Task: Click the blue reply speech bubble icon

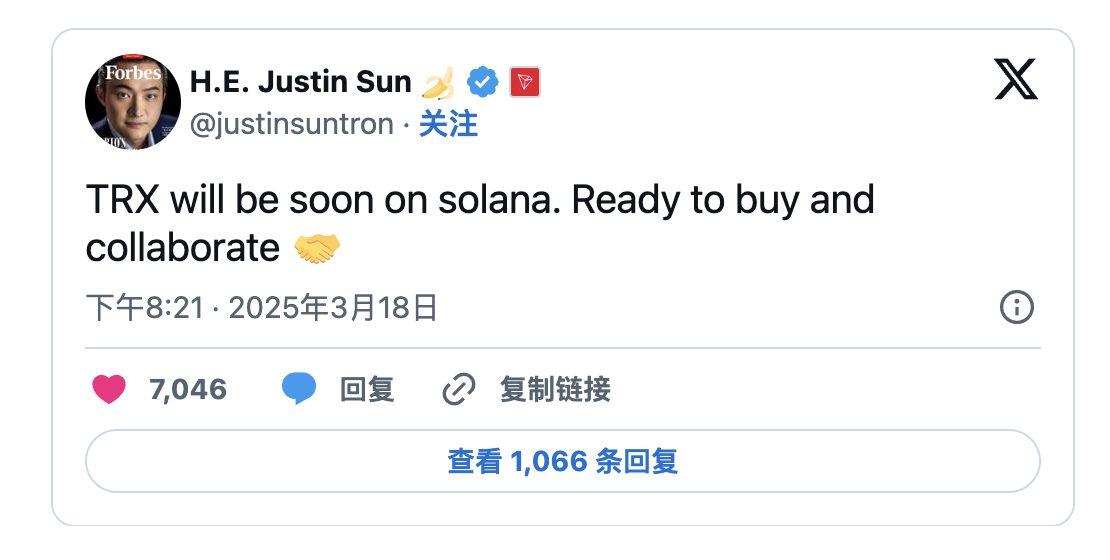Action: (x=299, y=389)
